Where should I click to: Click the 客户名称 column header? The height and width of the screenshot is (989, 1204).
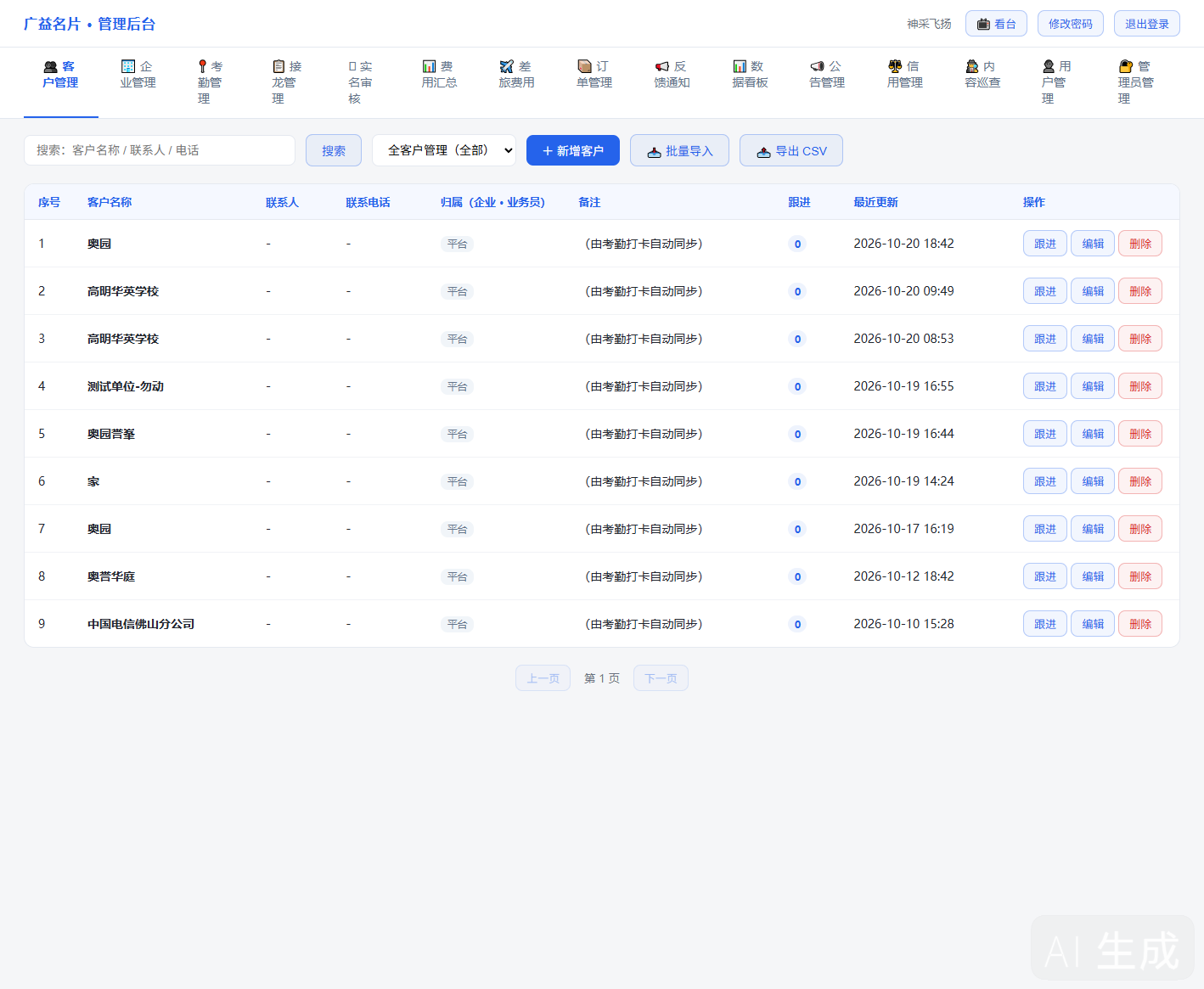(110, 202)
